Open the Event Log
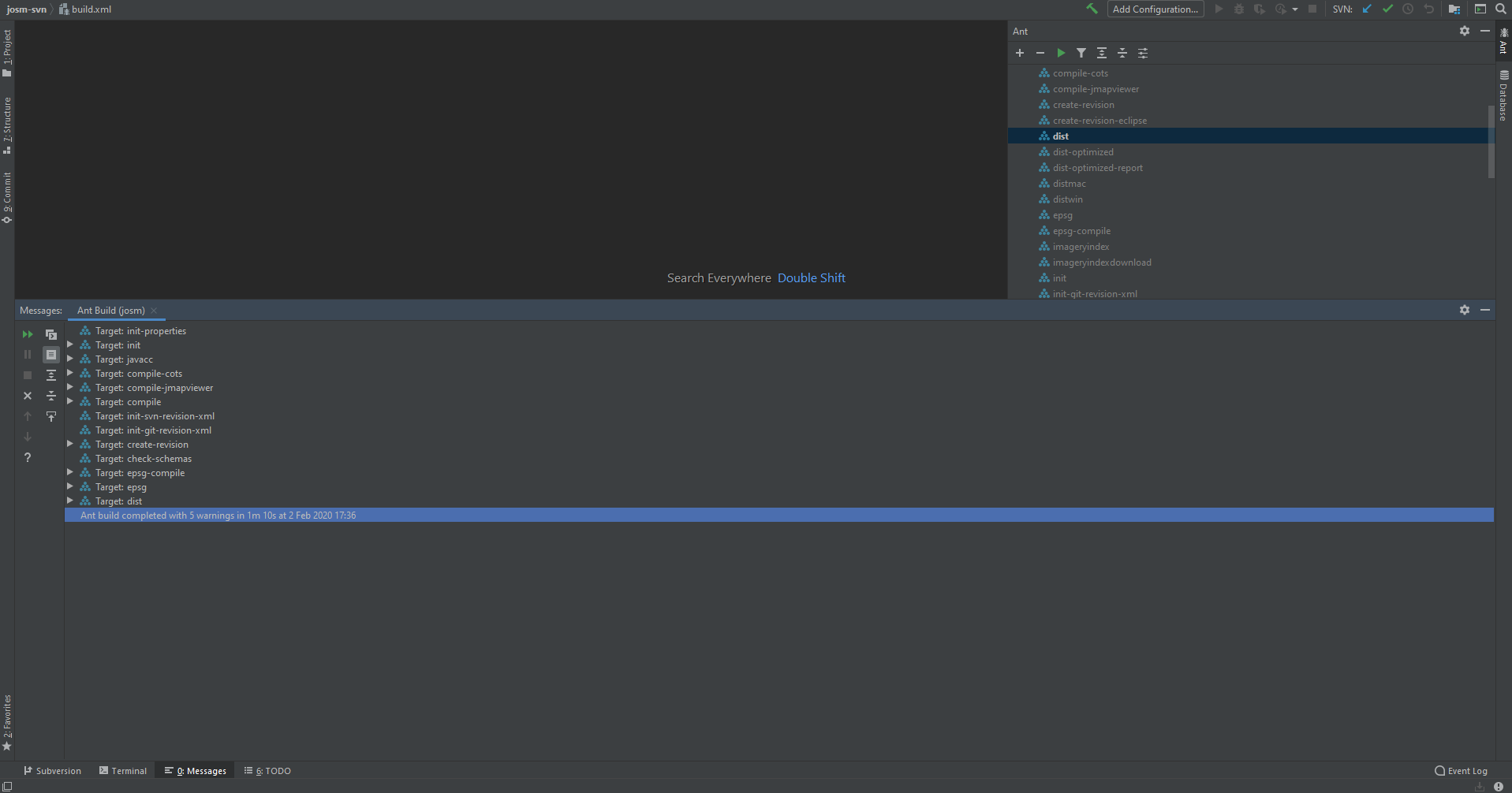This screenshot has width=1512, height=793. 1461,771
